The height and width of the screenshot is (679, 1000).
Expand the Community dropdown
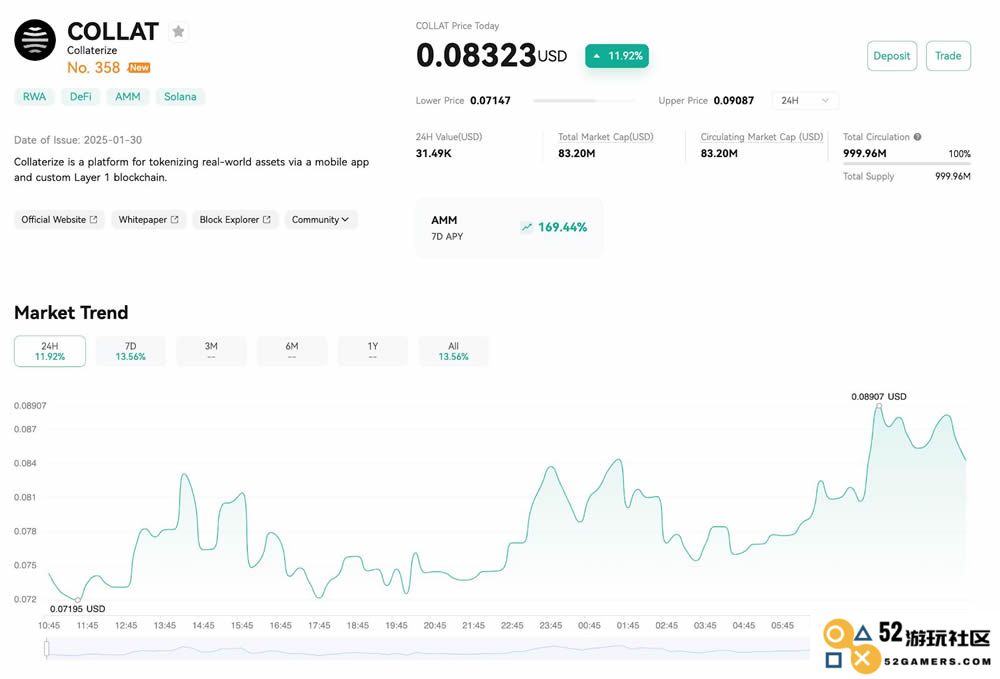tap(320, 219)
